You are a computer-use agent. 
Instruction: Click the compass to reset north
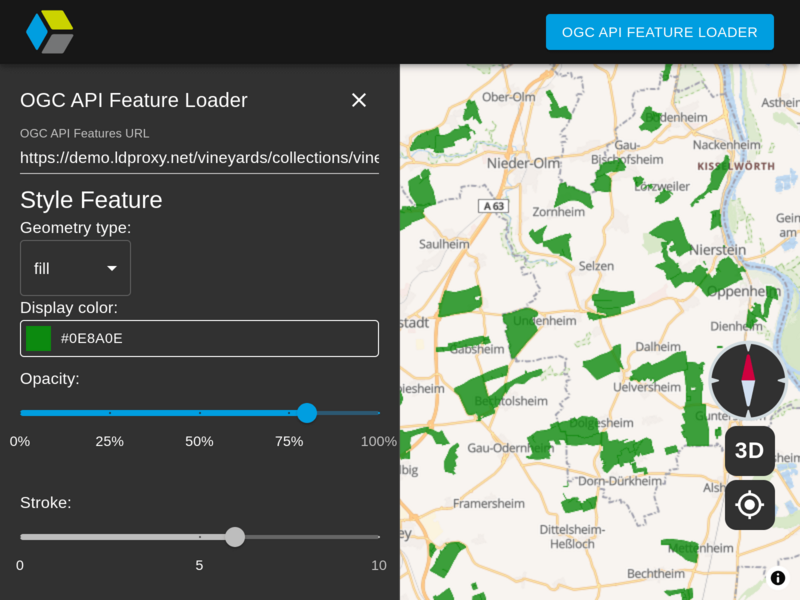(x=748, y=381)
